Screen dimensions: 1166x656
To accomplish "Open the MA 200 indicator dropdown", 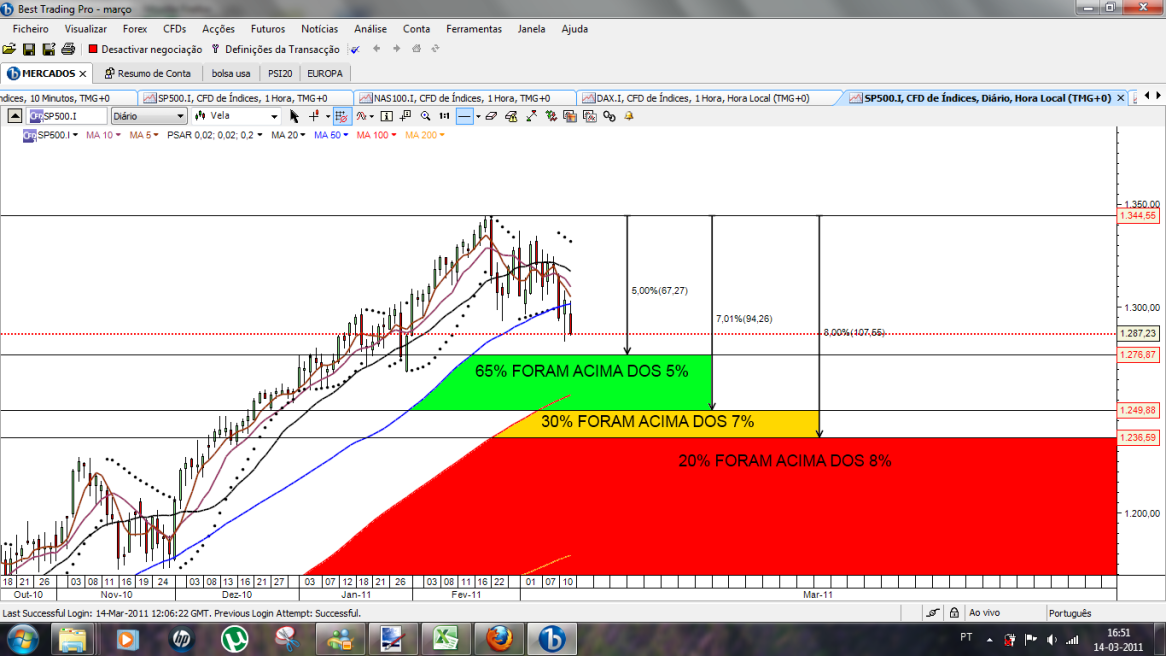I will click(x=425, y=135).
